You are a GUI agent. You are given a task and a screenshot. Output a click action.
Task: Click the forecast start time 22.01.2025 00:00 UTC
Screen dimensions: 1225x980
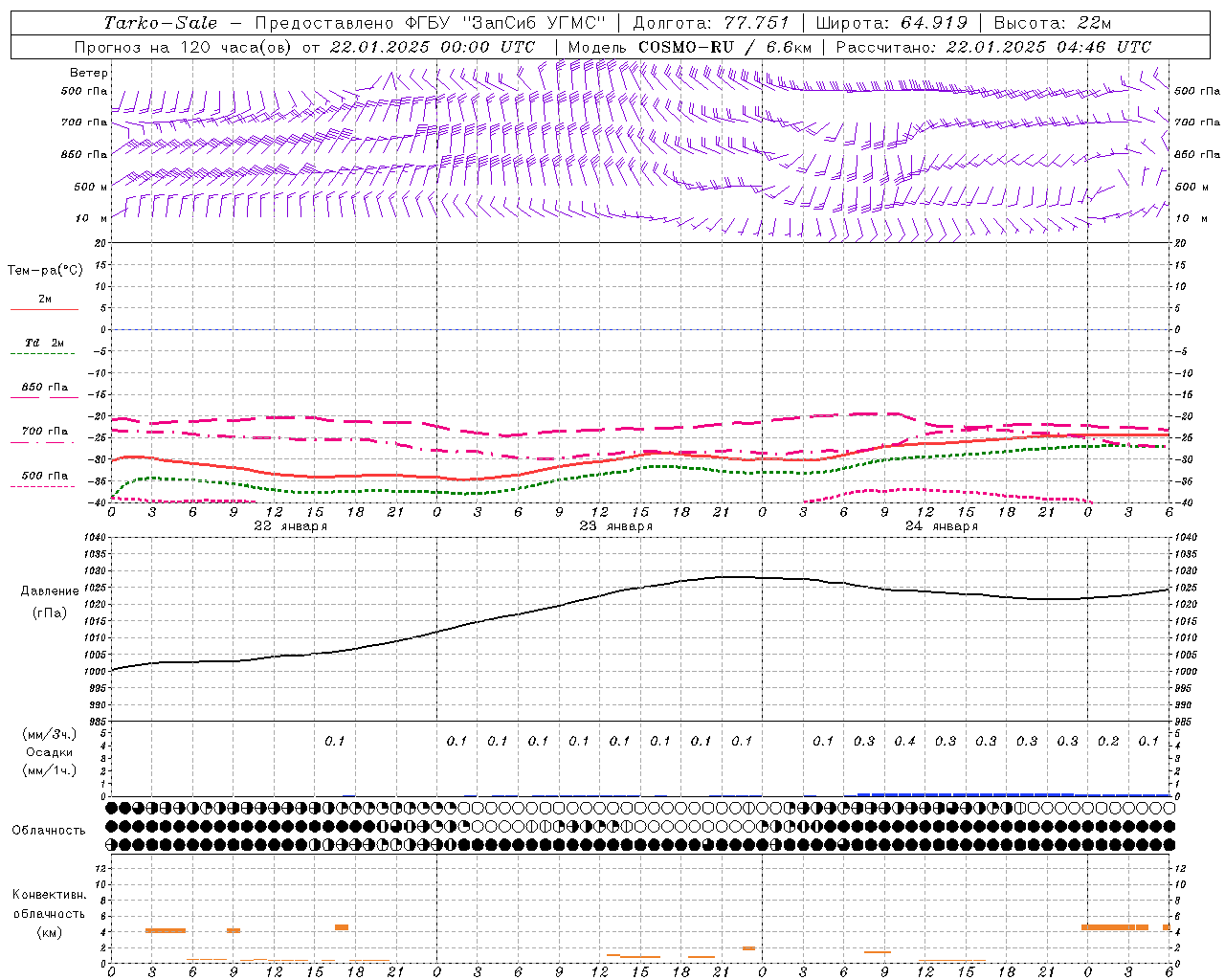[x=433, y=47]
